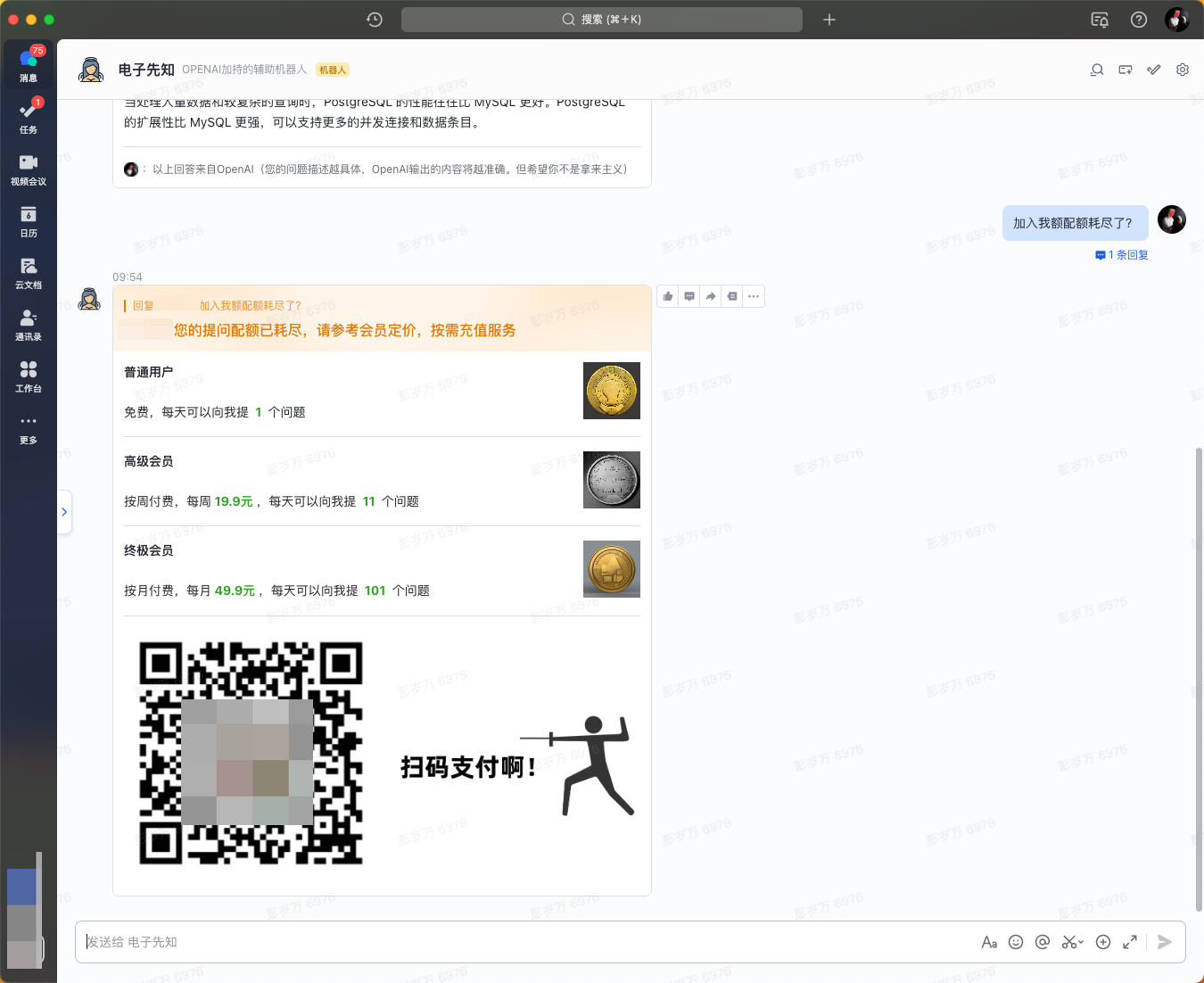
Task: Open 工作台 workspace apps
Action: [29, 375]
